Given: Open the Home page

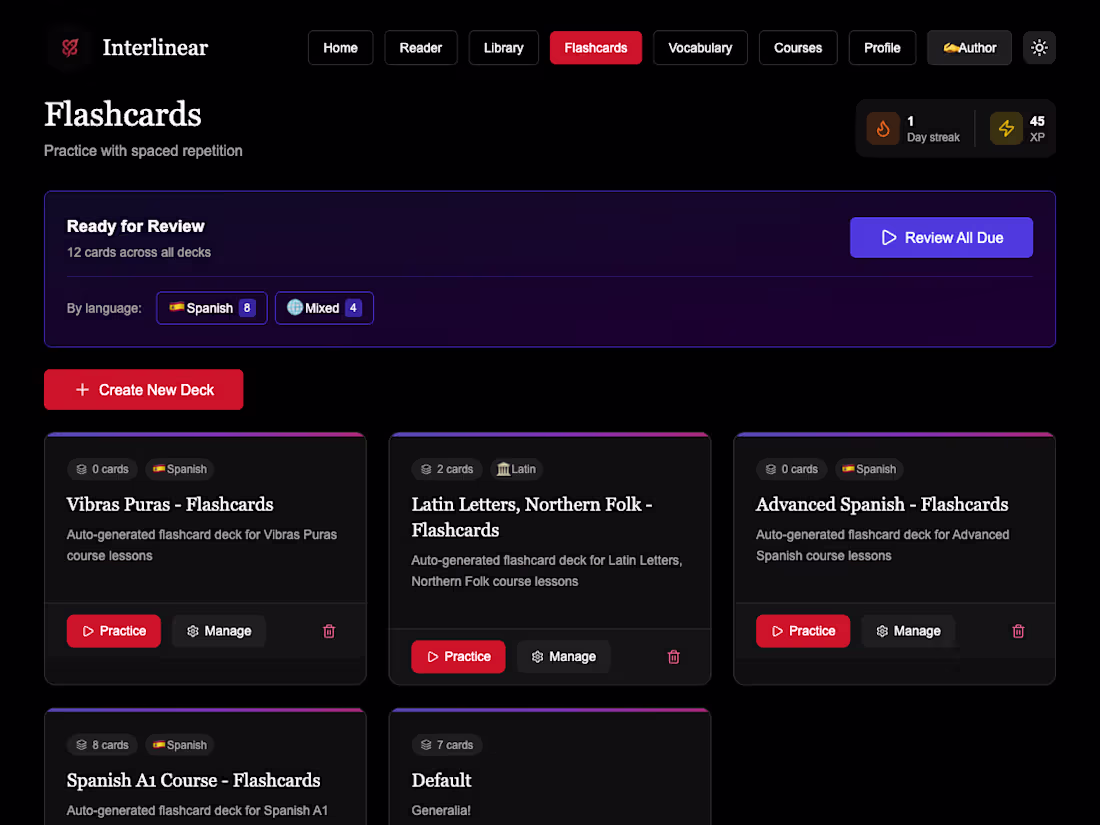Looking at the screenshot, I should click(340, 48).
